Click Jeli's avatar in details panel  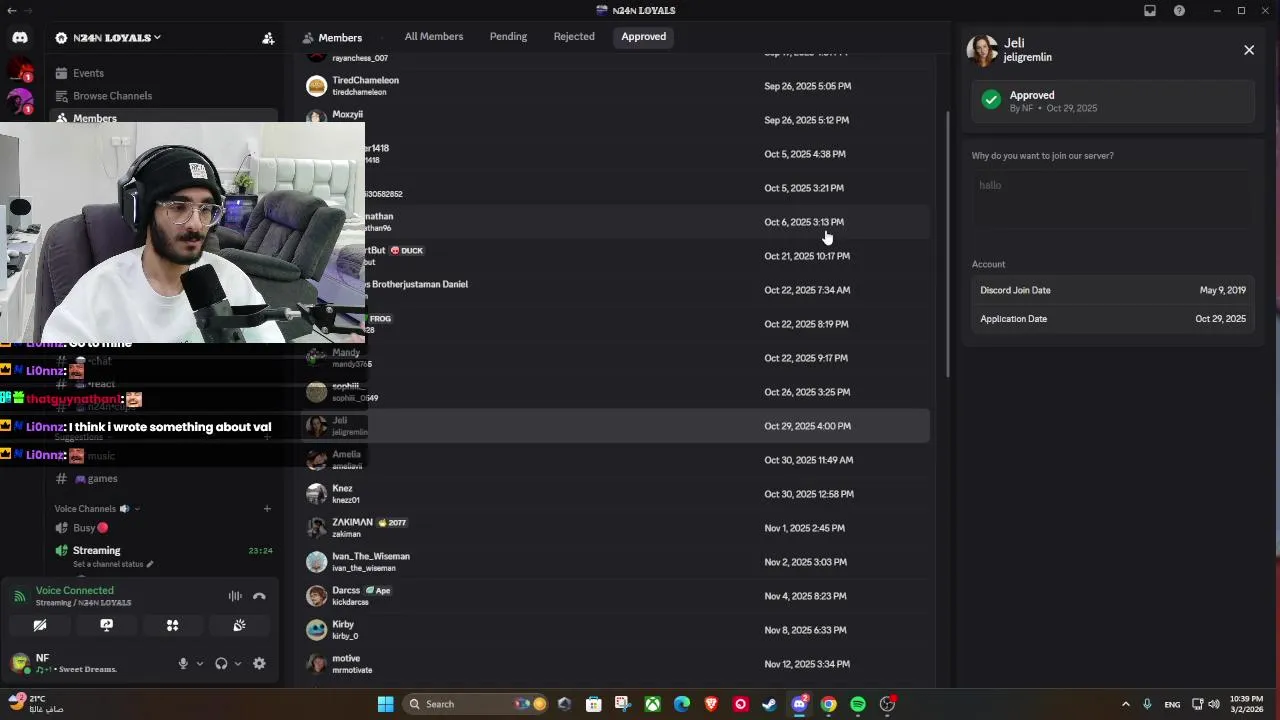tap(982, 50)
